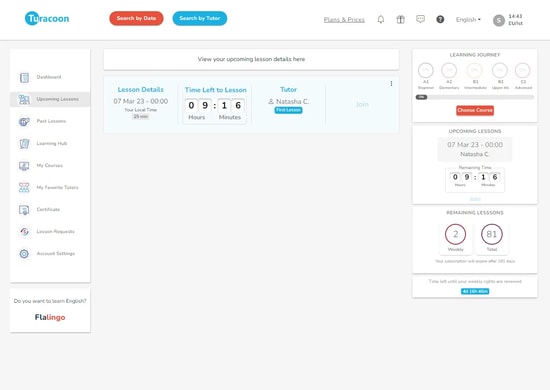Open the gift box icon
The image size is (550, 390).
click(400, 19)
